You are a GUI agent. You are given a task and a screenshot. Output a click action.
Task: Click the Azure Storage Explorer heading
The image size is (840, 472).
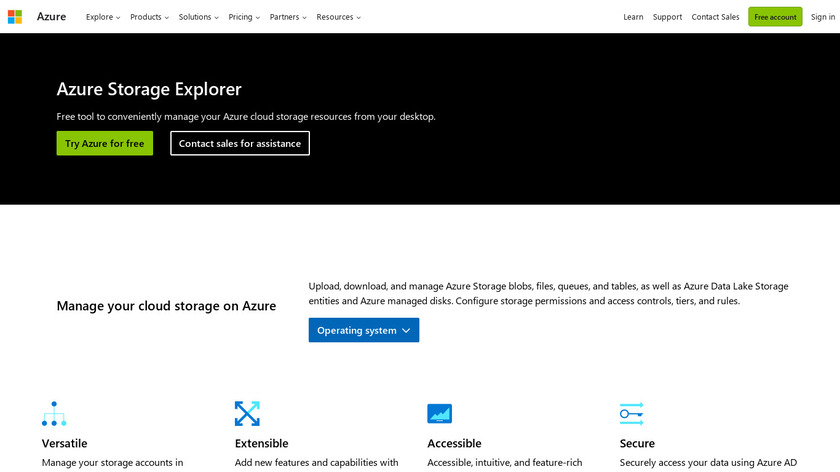(x=149, y=89)
